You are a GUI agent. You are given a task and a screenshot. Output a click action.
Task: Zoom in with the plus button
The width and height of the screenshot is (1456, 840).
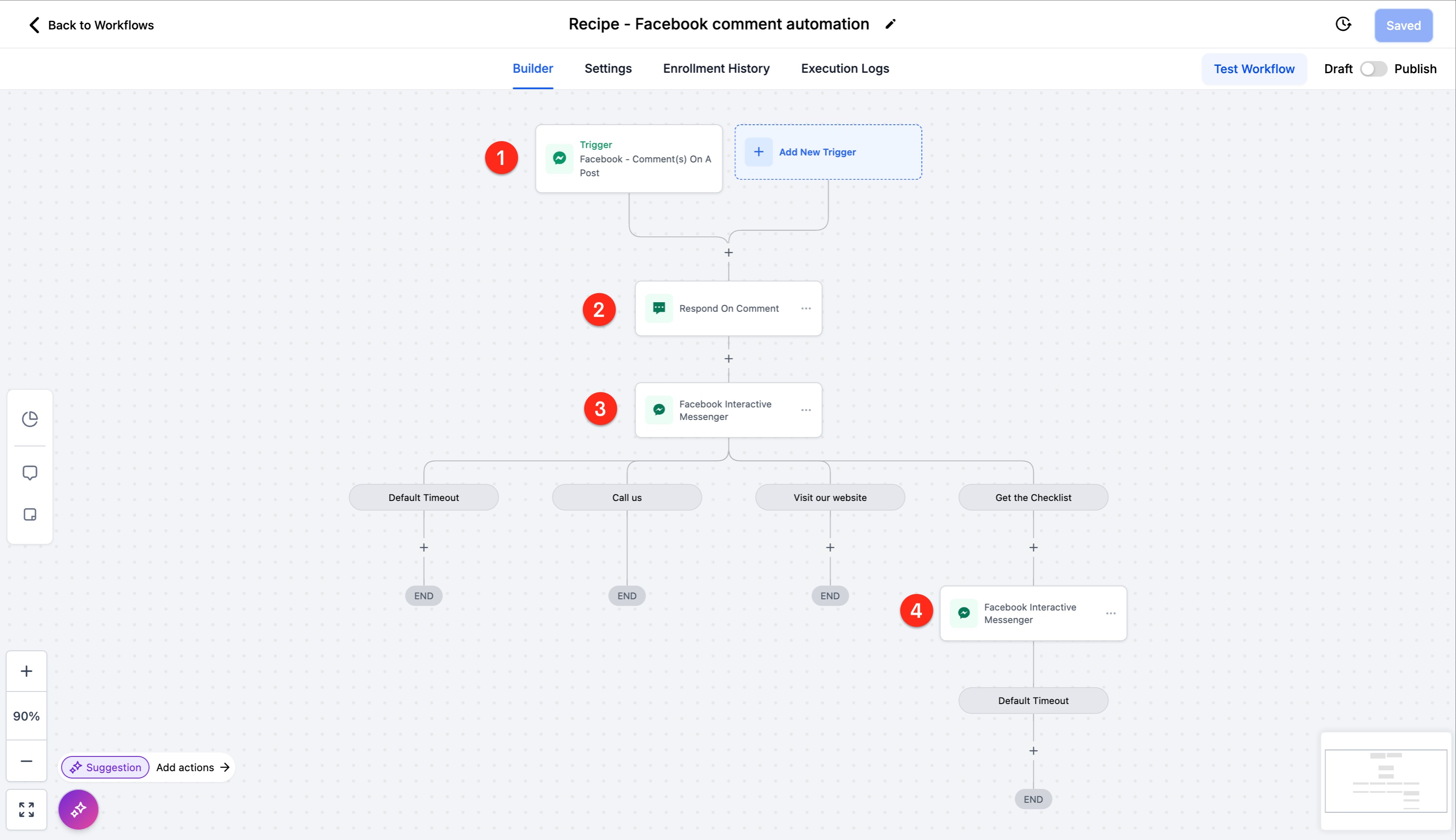26,671
